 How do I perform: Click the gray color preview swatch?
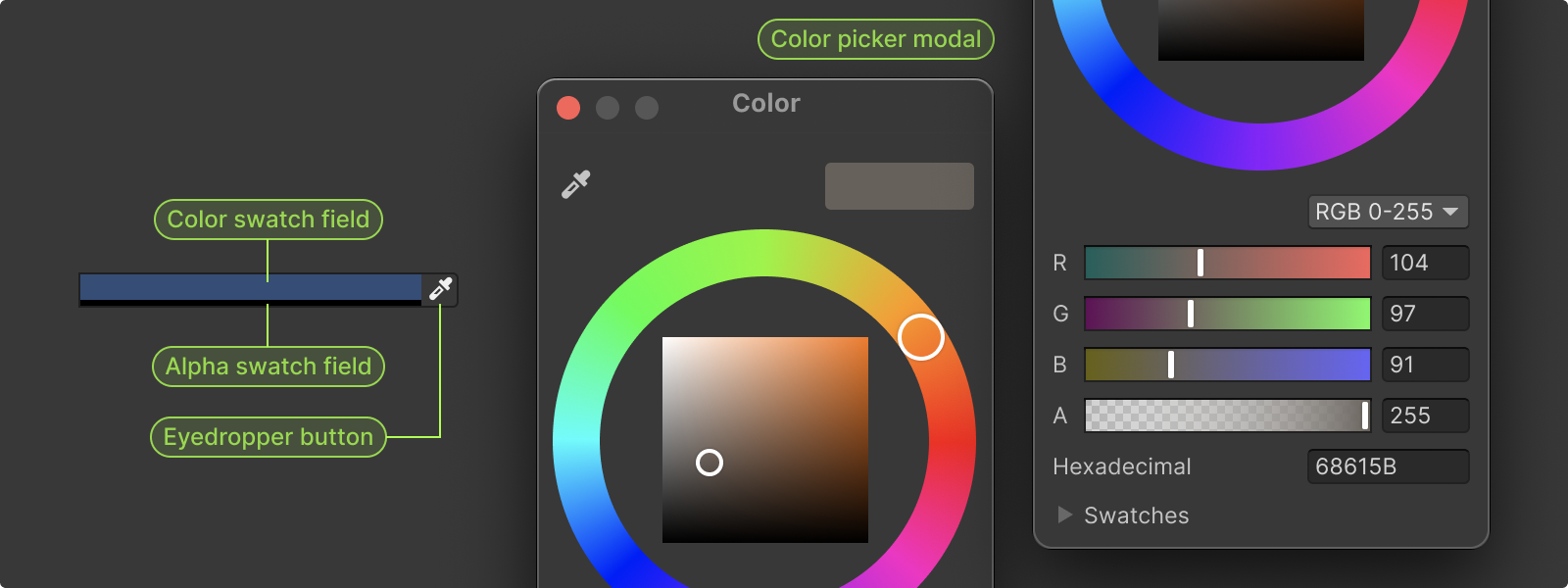(x=899, y=186)
